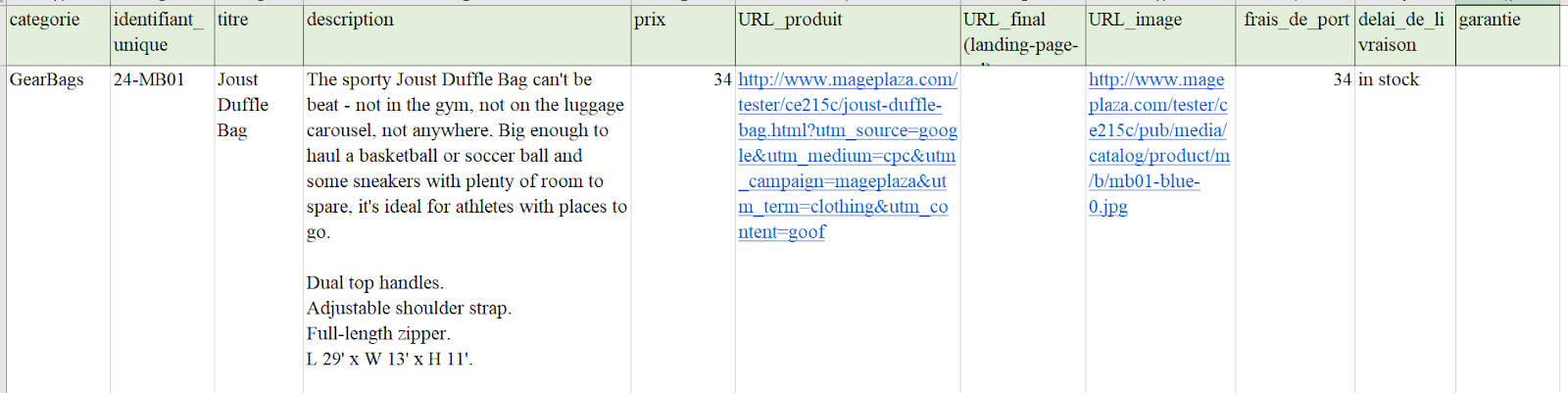Select the in stock cell
The width and height of the screenshot is (1568, 393).
click(1405, 229)
